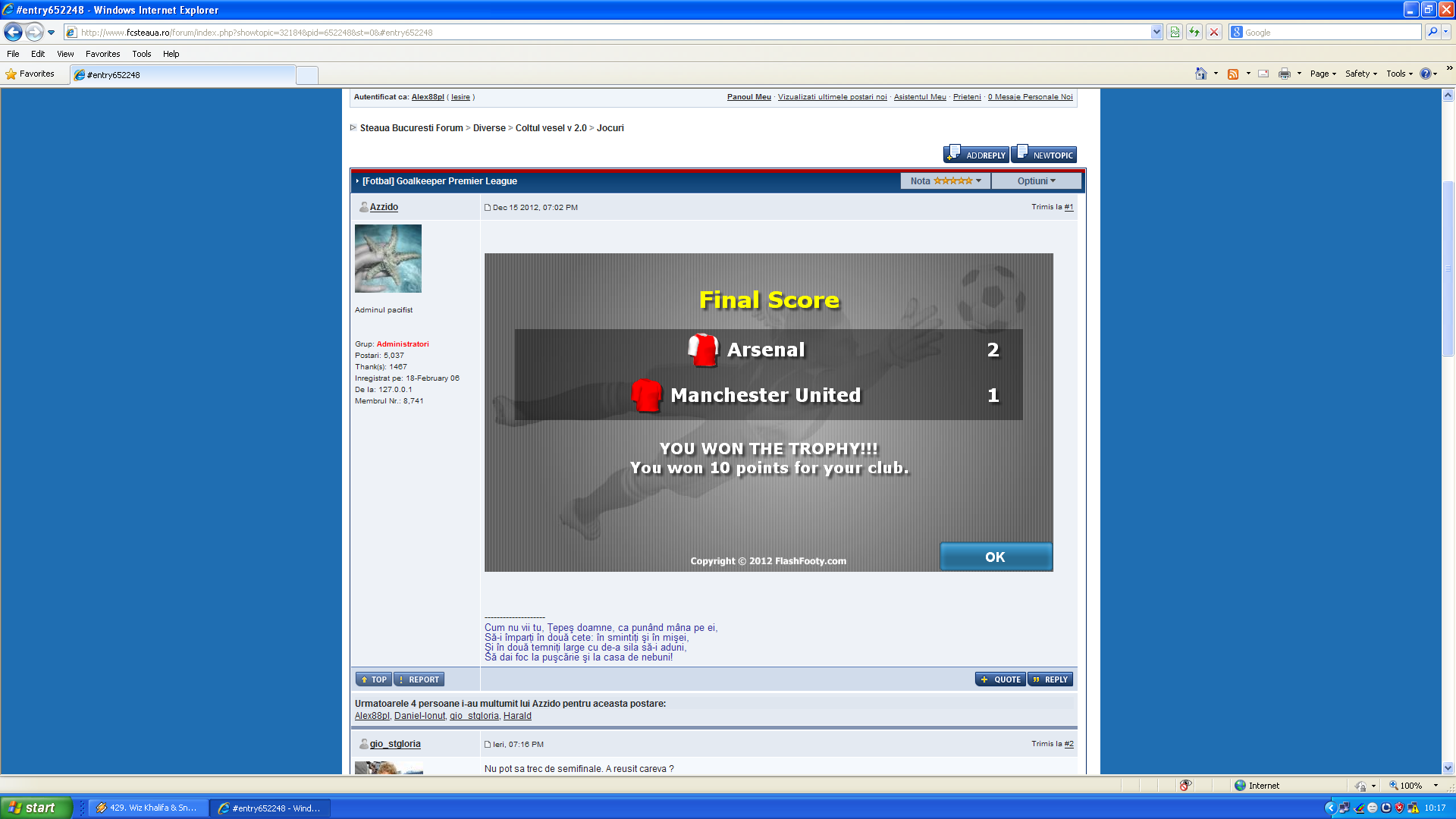
Task: Click Daniel-Ionut in the thanks list
Action: (419, 716)
